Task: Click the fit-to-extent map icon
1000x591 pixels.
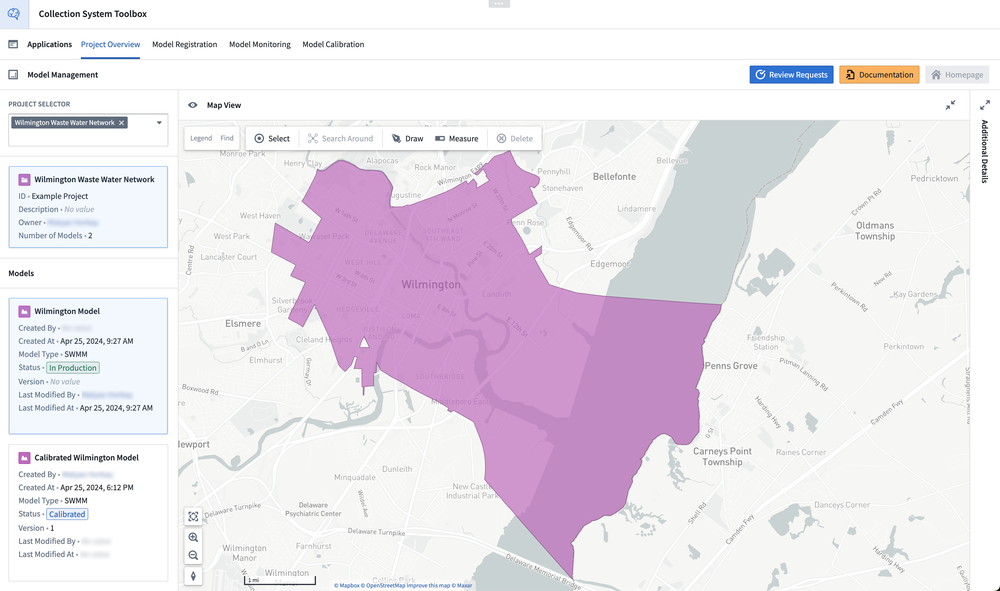Action: point(193,517)
